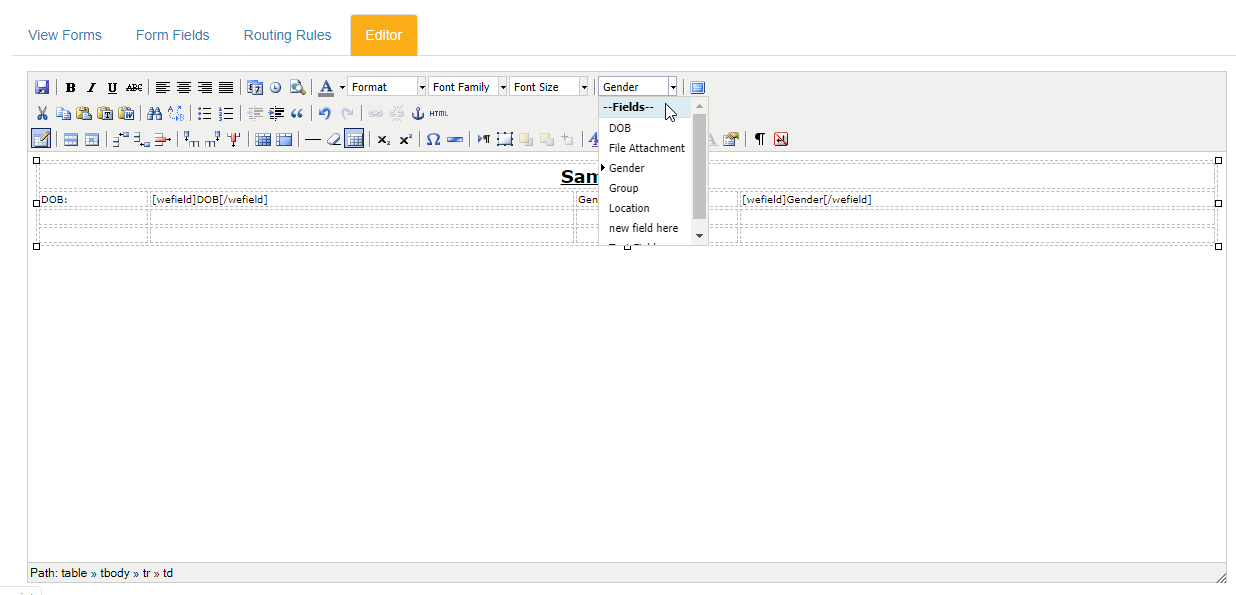Apply superscript formatting
Viewport: 1236px width, 595px height.
(x=405, y=139)
